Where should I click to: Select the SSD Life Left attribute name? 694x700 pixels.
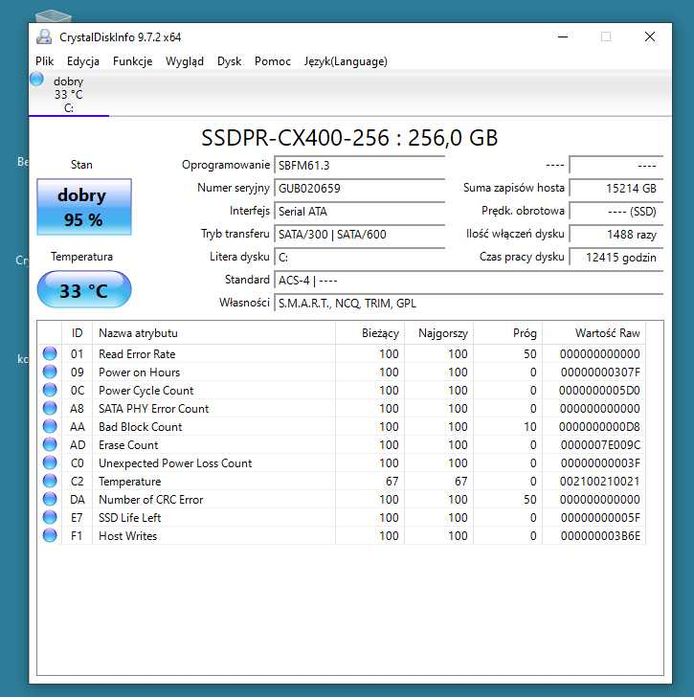[x=129, y=518]
